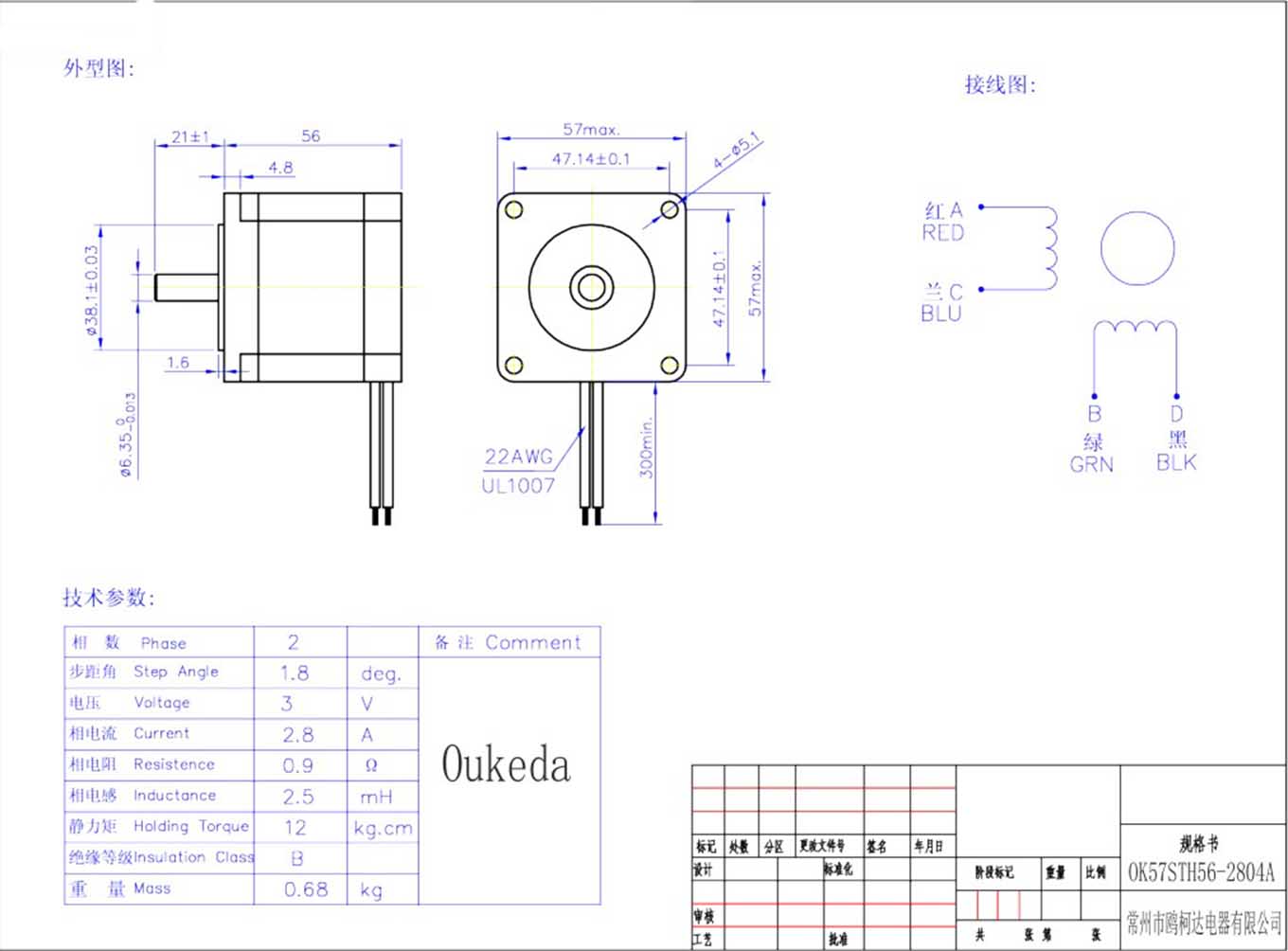Select the 56 body length dimension
Screen dimensions: 1288x951
tap(311, 135)
